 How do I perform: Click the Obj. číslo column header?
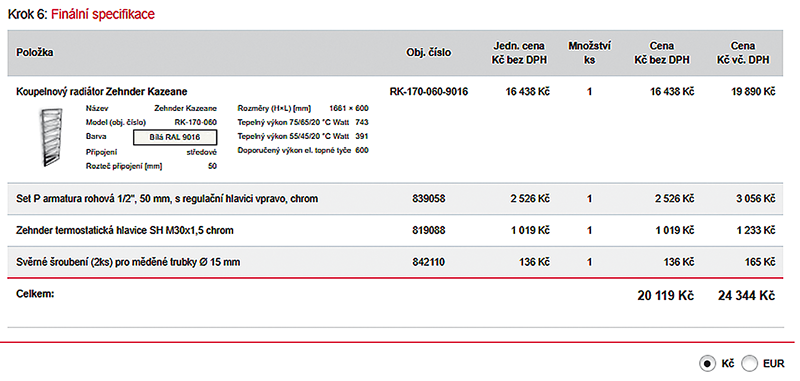click(429, 53)
